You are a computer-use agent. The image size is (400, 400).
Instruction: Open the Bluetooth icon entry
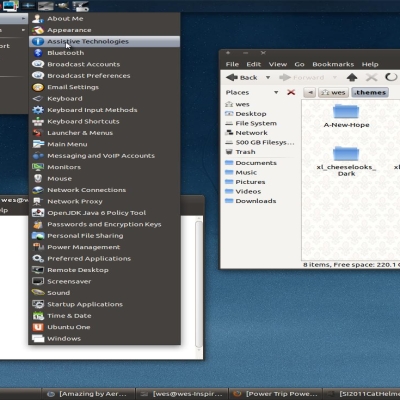coord(38,53)
